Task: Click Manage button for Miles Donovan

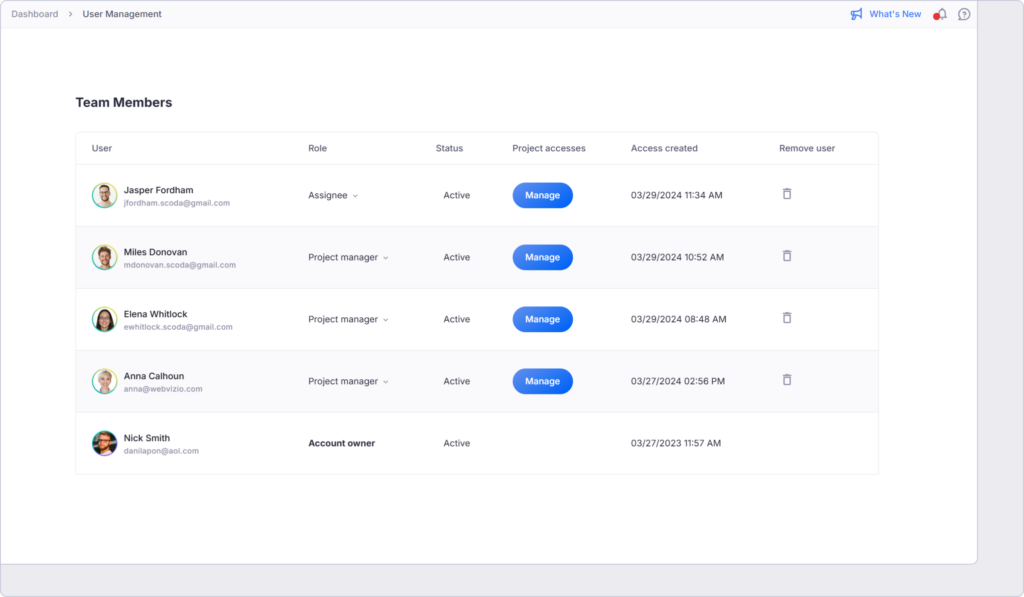Action: point(542,257)
